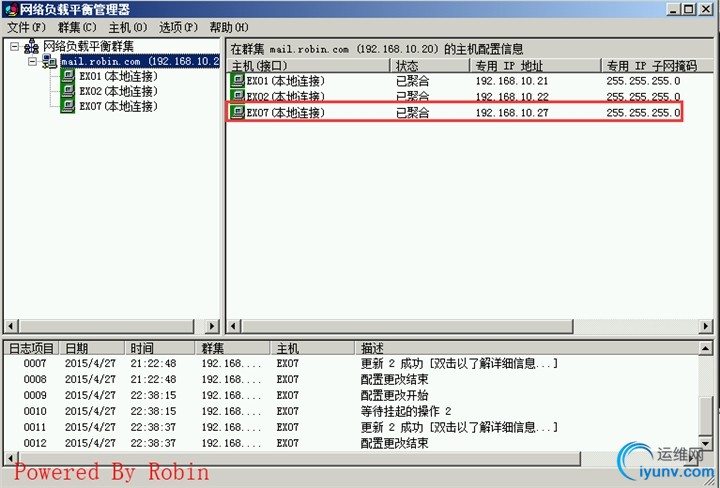
Task: Open the 群集(C) menu
Action: [77, 28]
